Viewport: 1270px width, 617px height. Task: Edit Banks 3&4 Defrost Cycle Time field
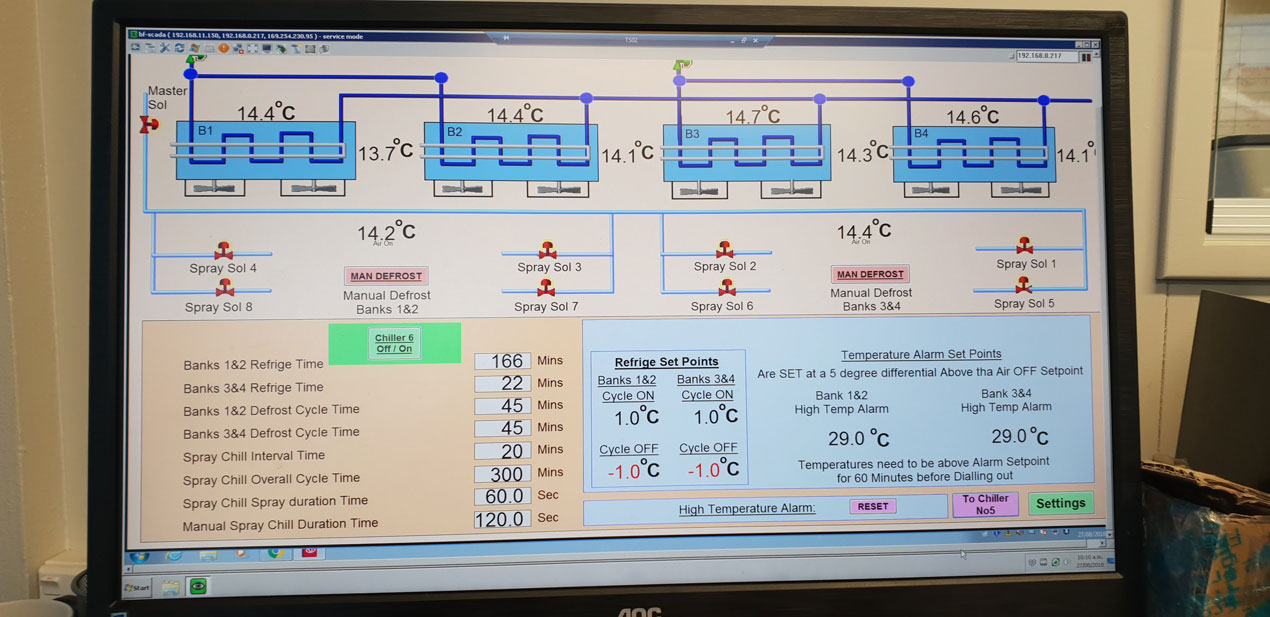502,428
